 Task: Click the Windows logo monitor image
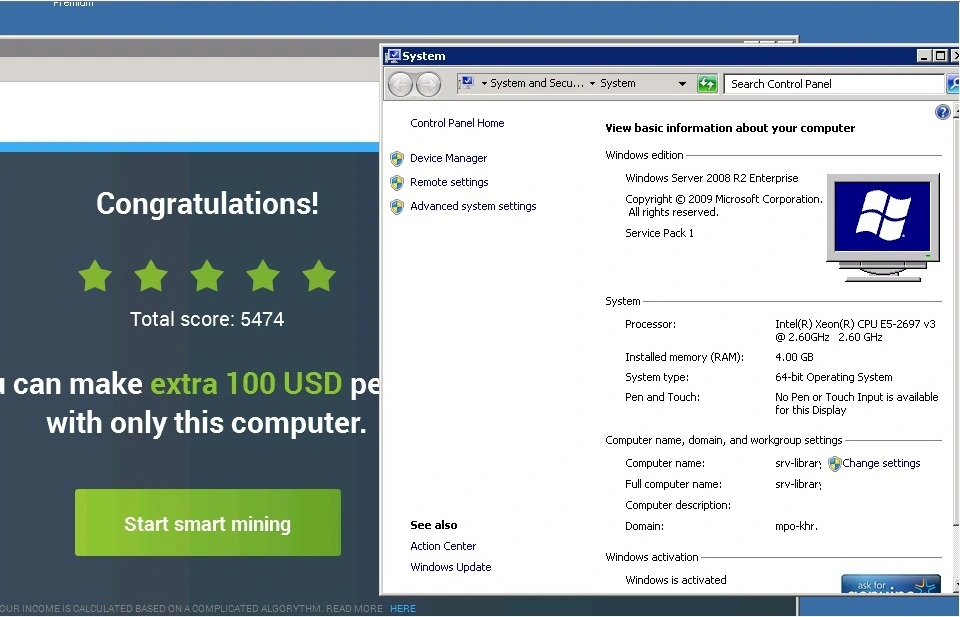pos(883,227)
